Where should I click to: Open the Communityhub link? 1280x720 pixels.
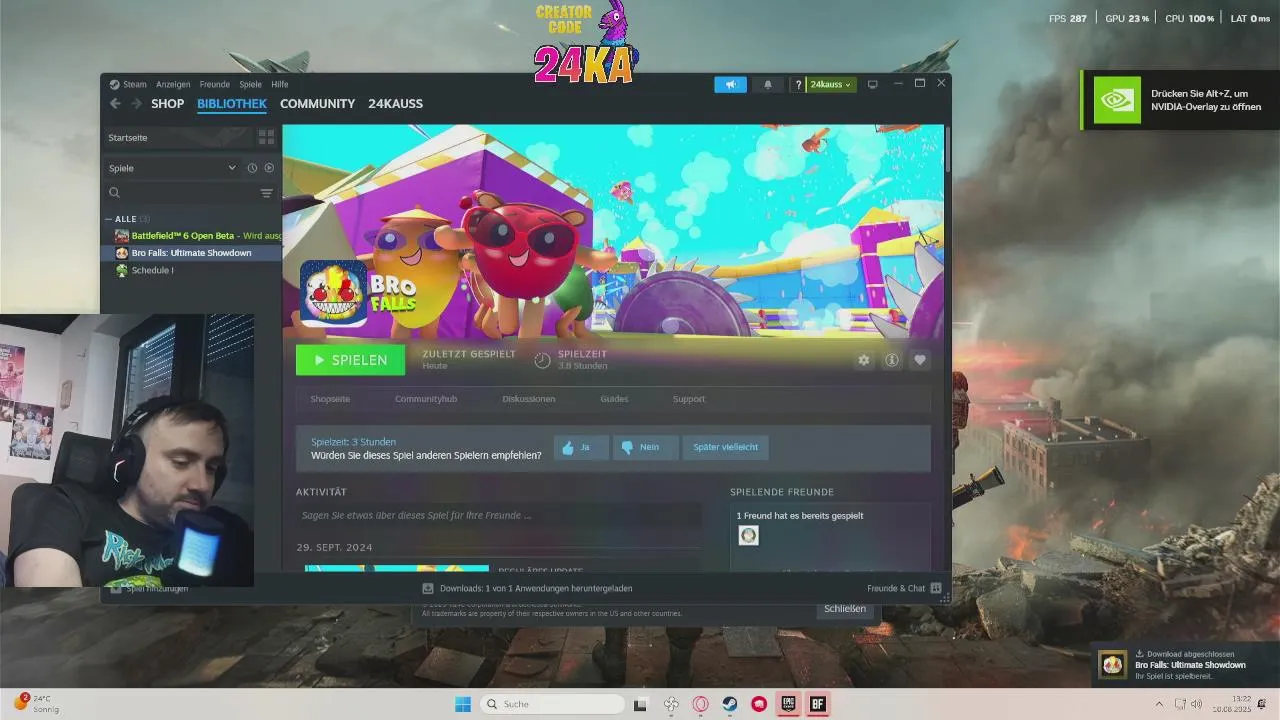(x=426, y=399)
